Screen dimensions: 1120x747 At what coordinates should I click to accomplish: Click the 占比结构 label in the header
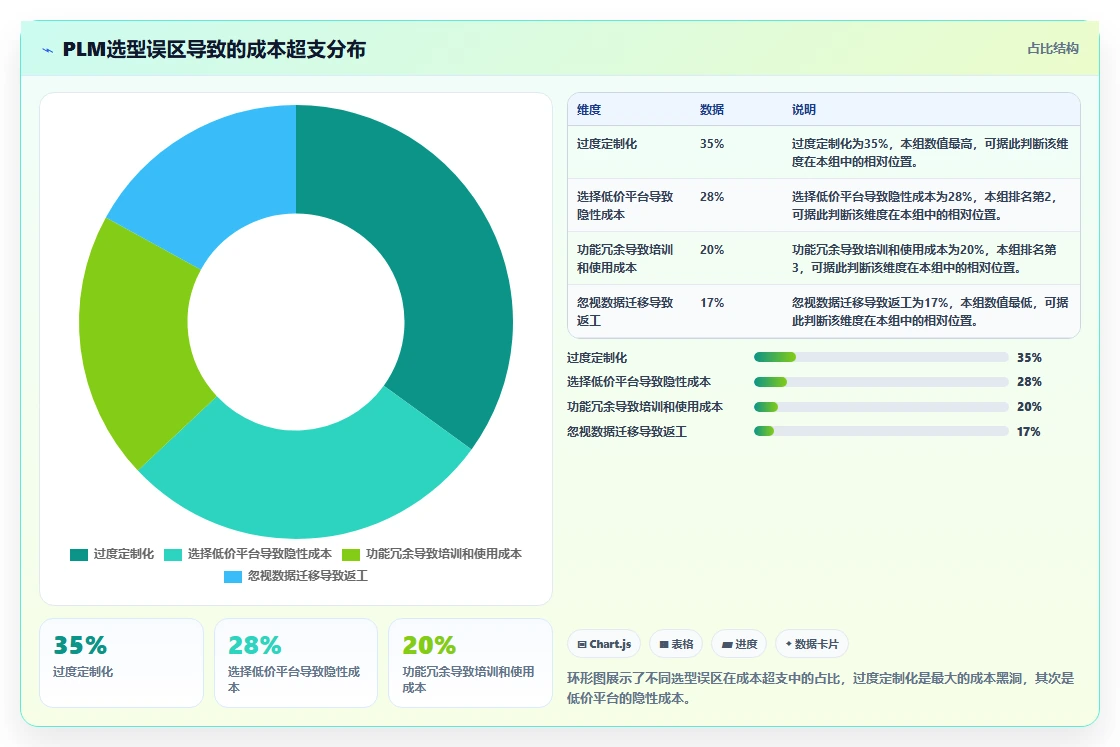point(1053,49)
